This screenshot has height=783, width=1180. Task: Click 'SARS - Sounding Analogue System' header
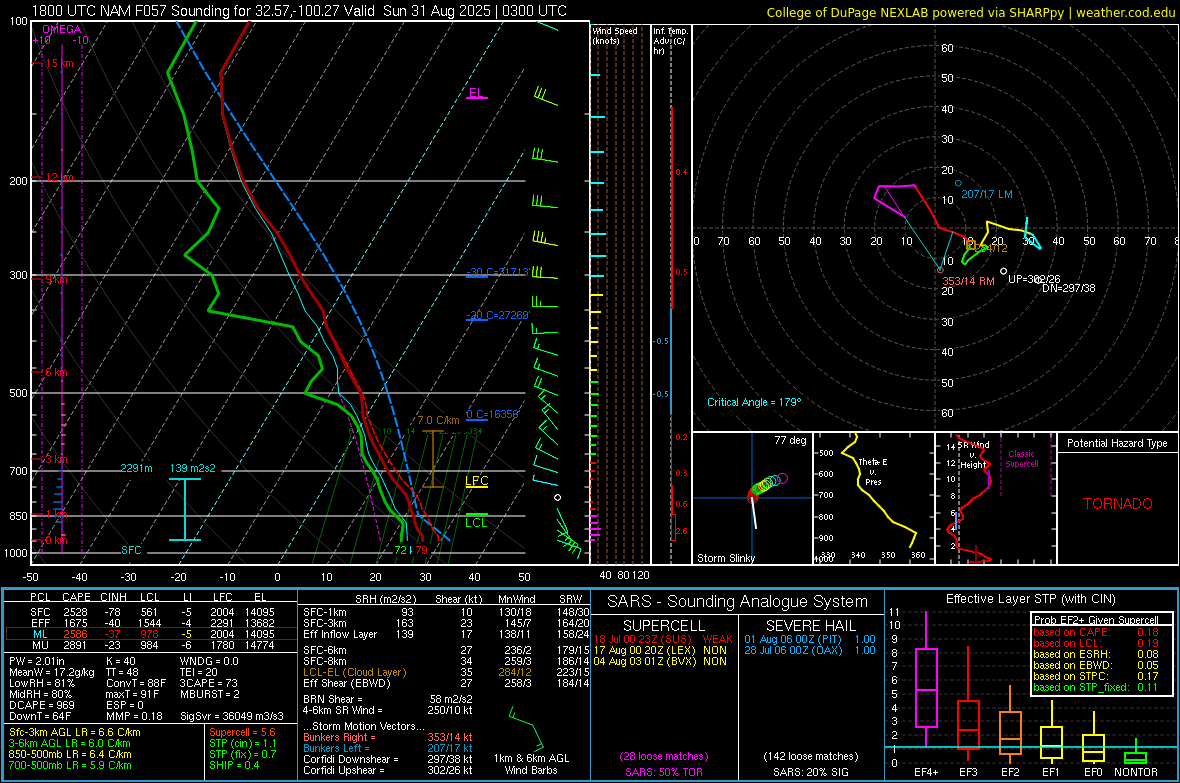[x=737, y=602]
